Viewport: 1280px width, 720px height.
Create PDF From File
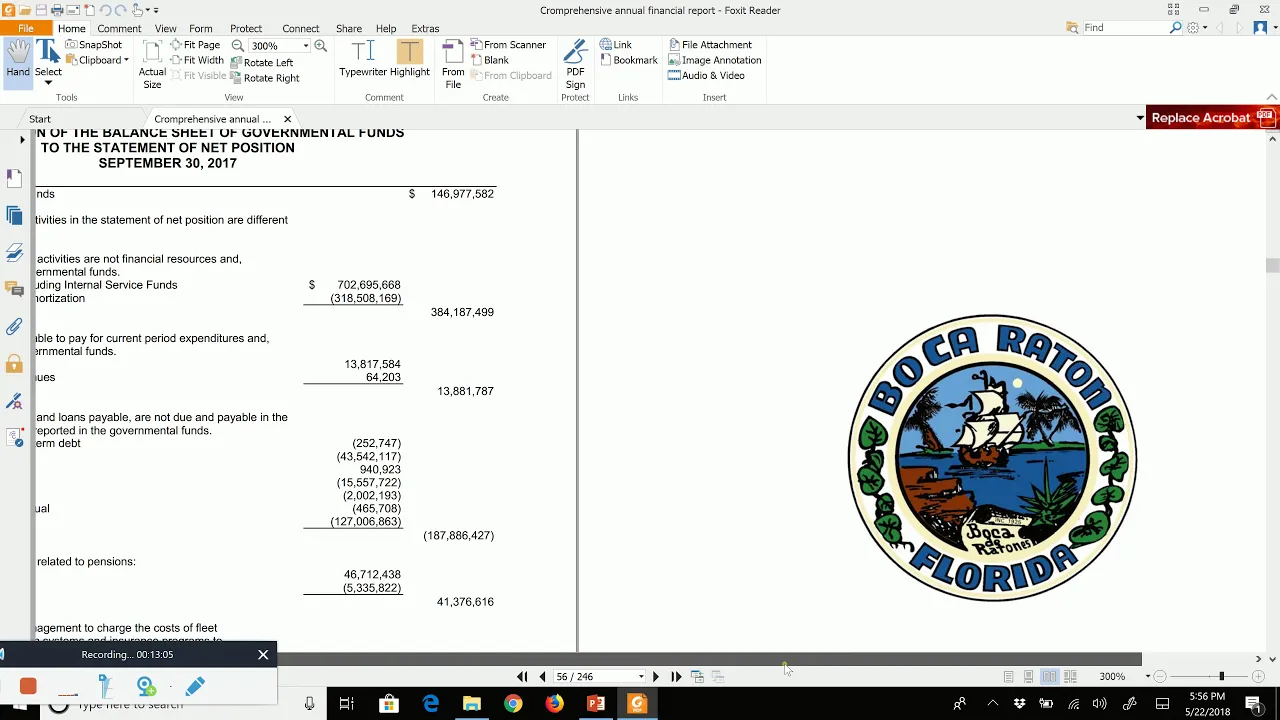point(453,65)
